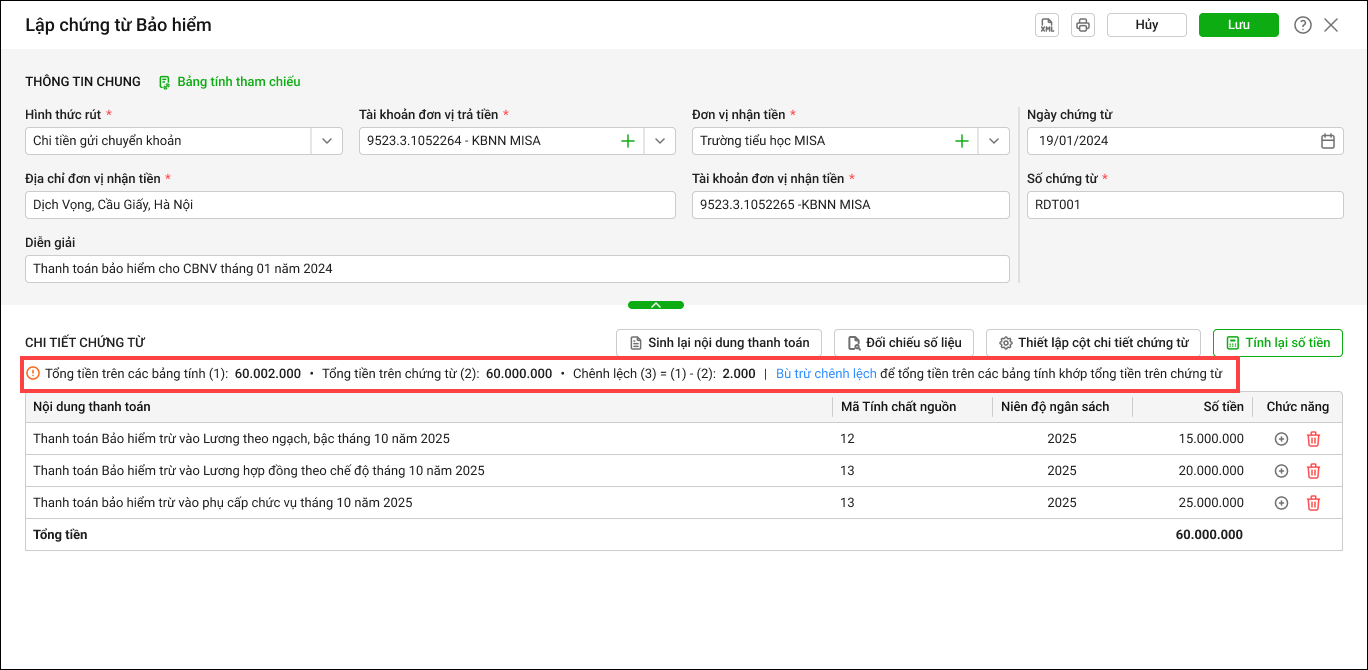1368x670 pixels.
Task: Add row after the 20.000.000 line
Action: point(1281,471)
